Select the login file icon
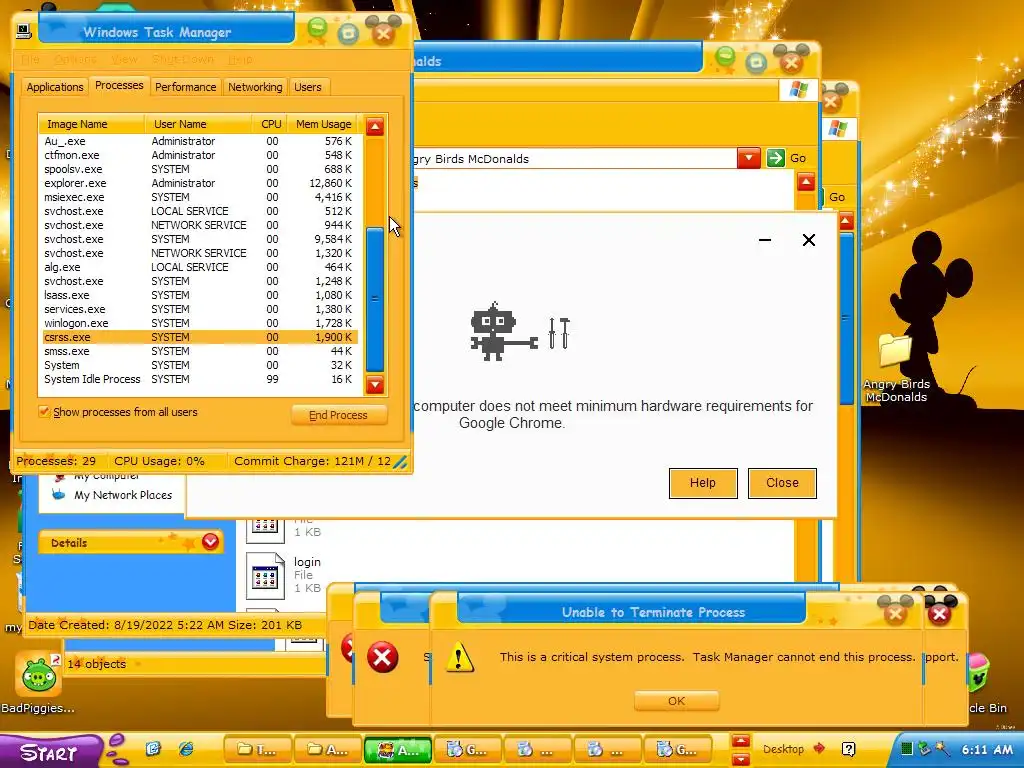This screenshot has height=768, width=1024. coord(265,576)
